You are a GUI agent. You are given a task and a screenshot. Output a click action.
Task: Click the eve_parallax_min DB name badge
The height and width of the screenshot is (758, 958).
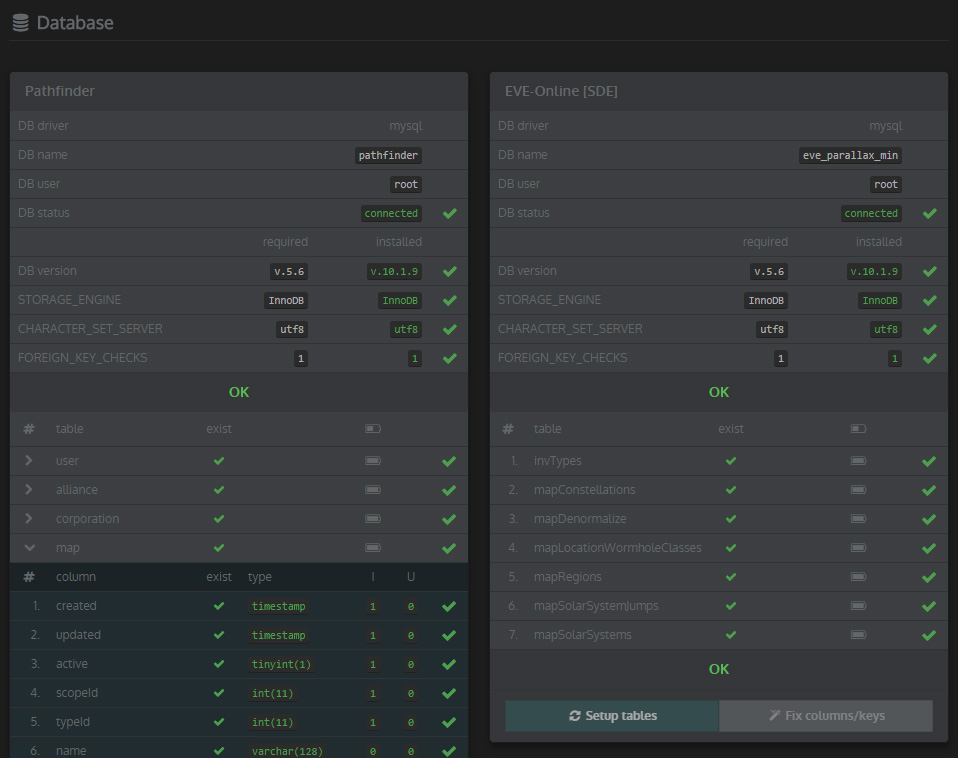click(x=851, y=155)
